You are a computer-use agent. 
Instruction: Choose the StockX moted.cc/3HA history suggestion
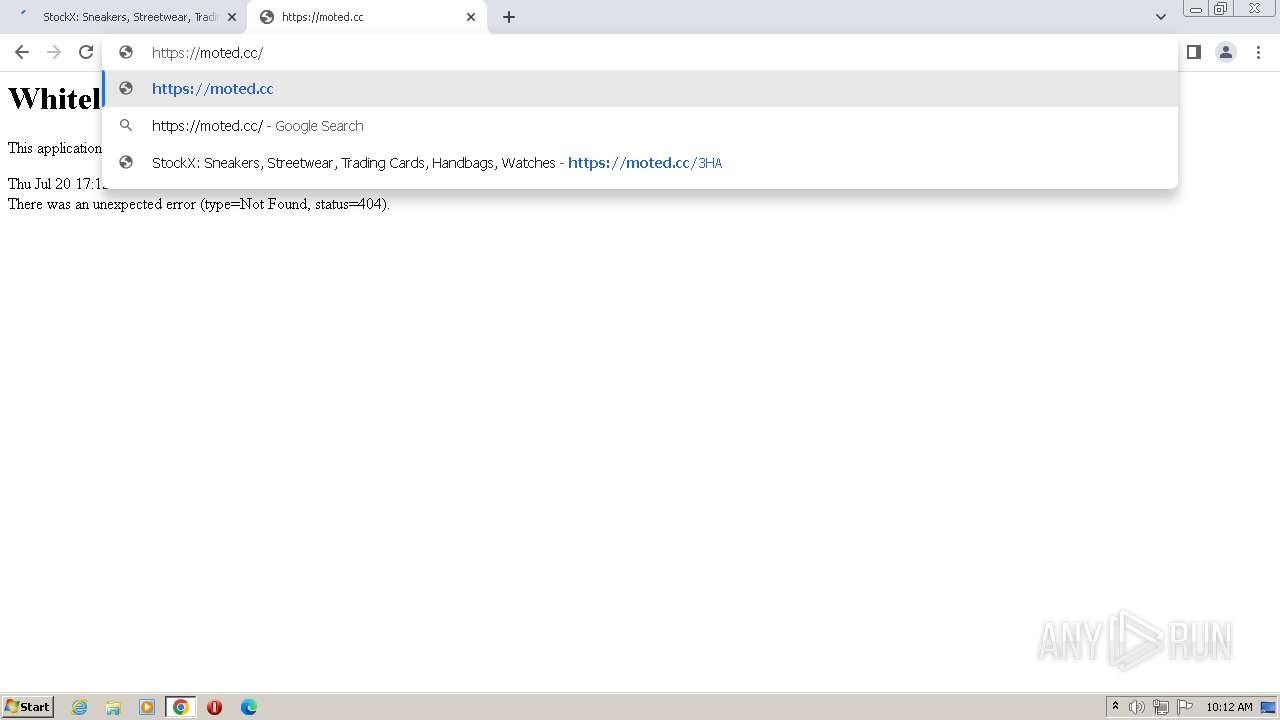640,163
